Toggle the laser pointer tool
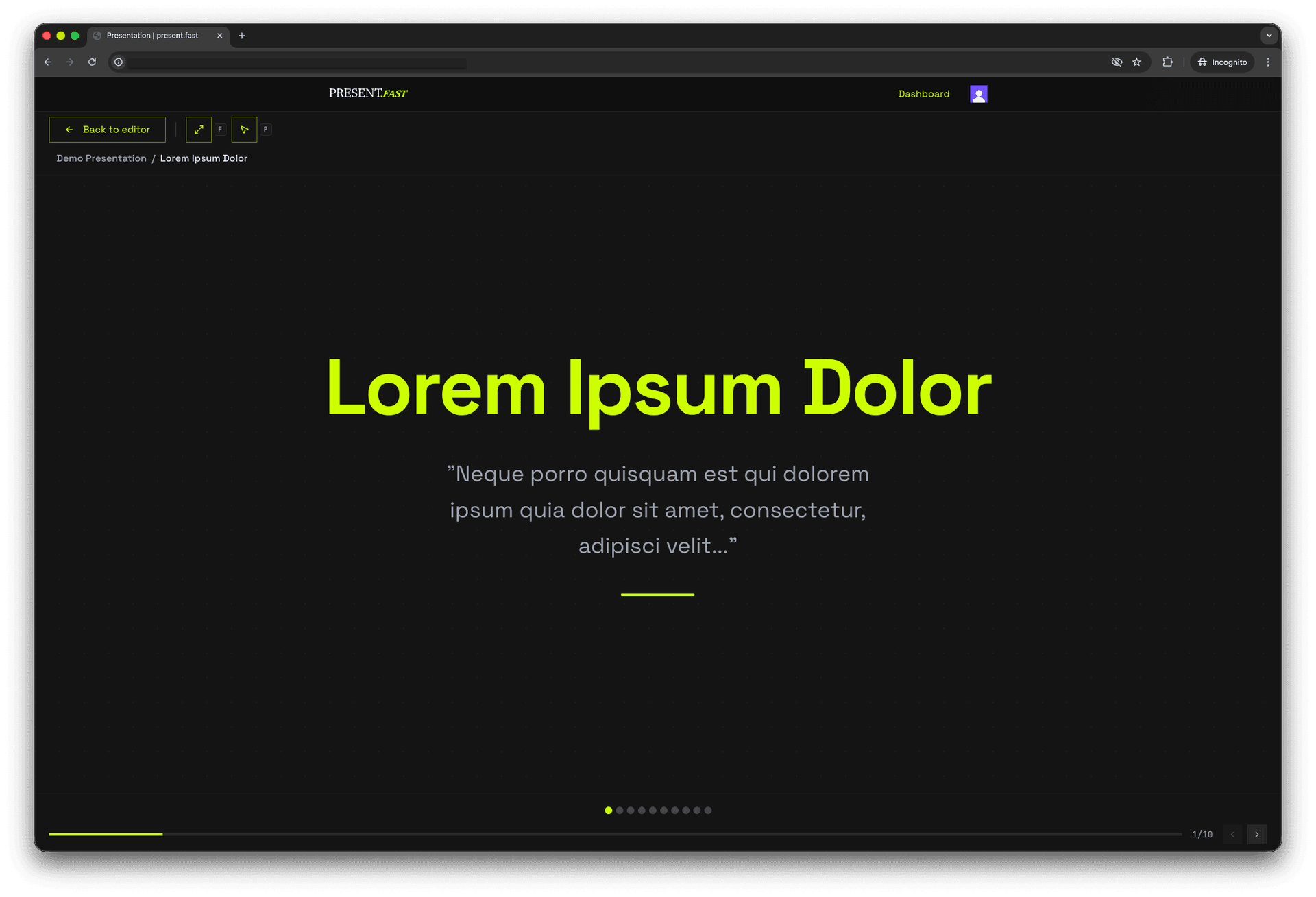1316x897 pixels. tap(244, 130)
